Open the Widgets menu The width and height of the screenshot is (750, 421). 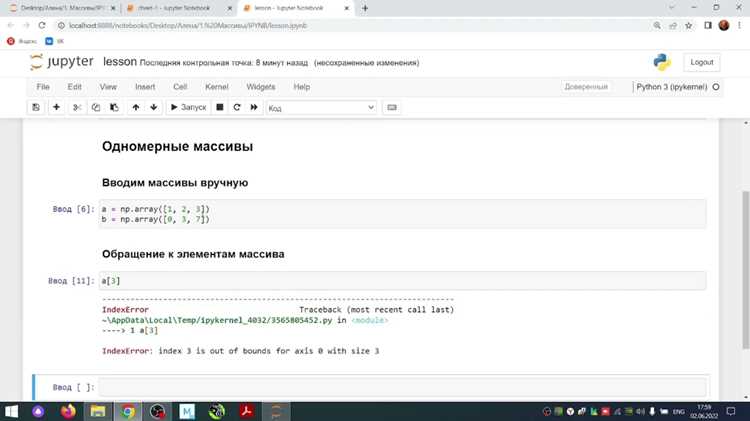coord(261,87)
